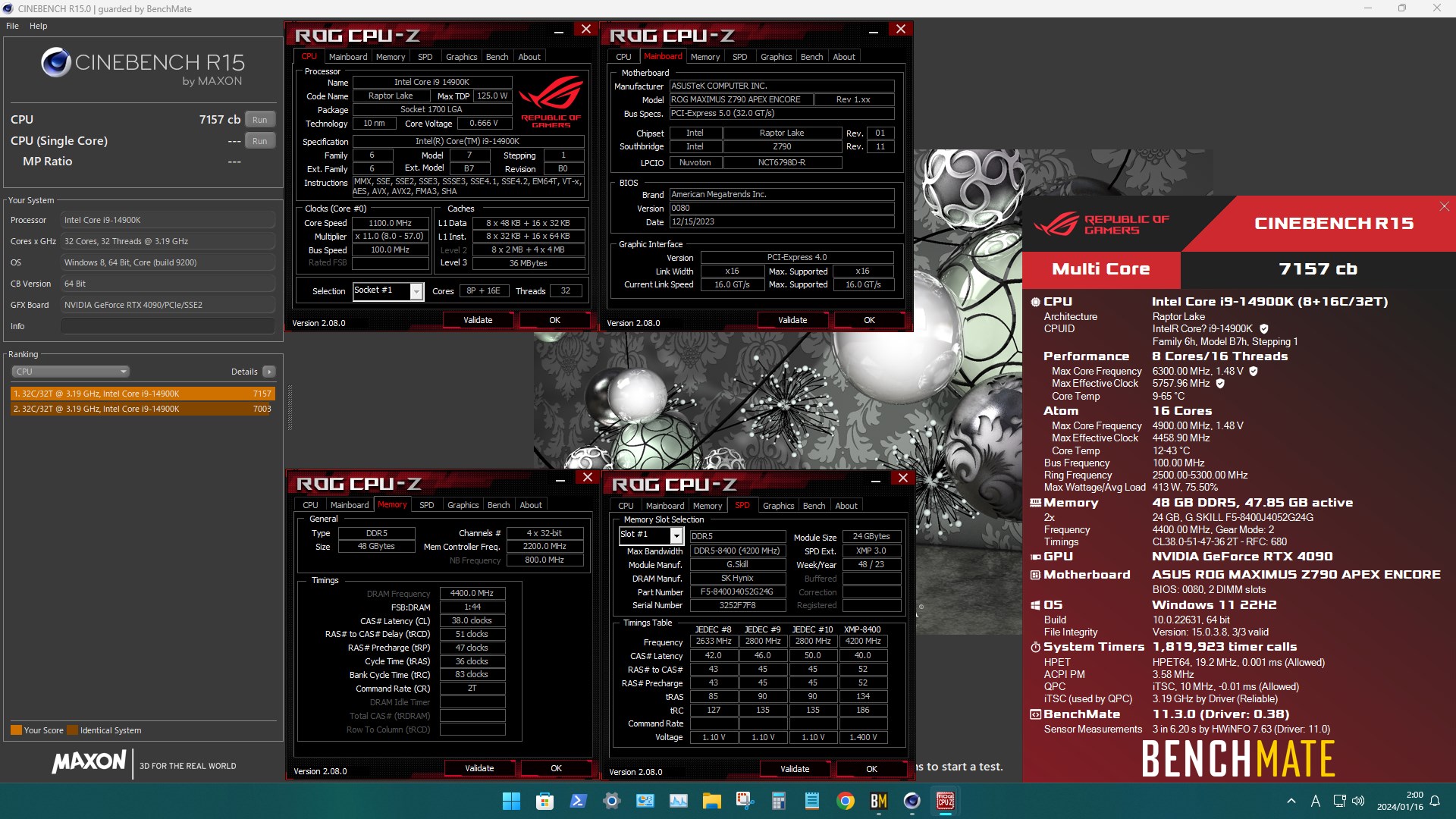In CPU-Z CPU window, open the About tab
The height and width of the screenshot is (819, 1456).
point(529,57)
